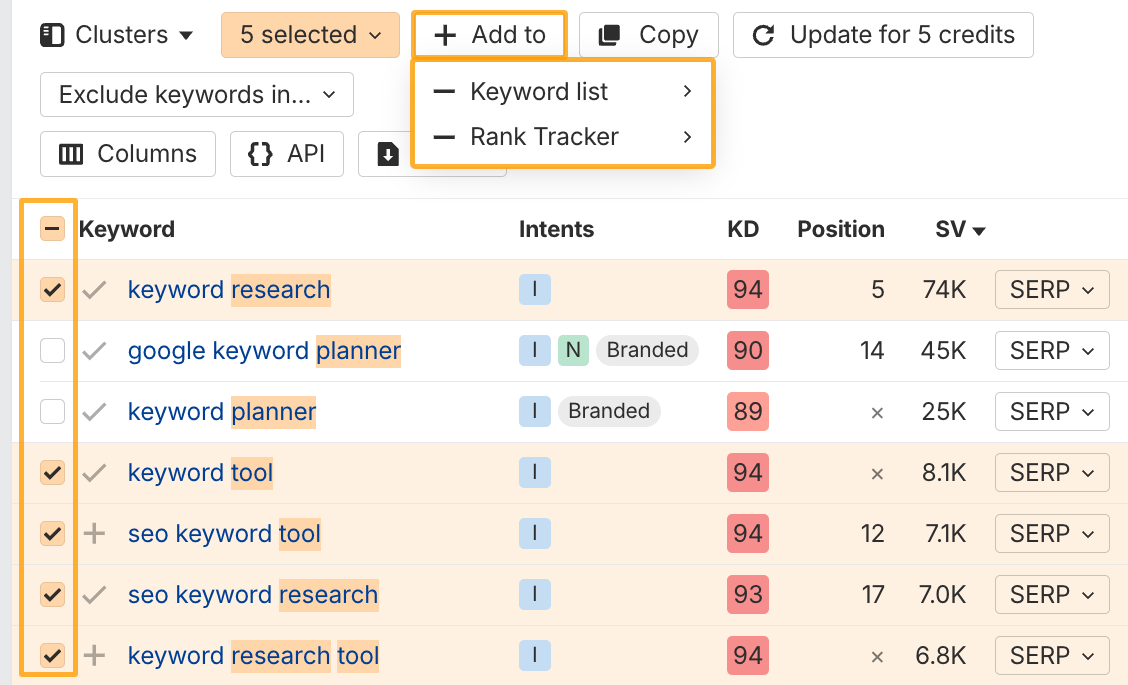Select the Copy icon
This screenshot has height=685, width=1128.
[609, 34]
